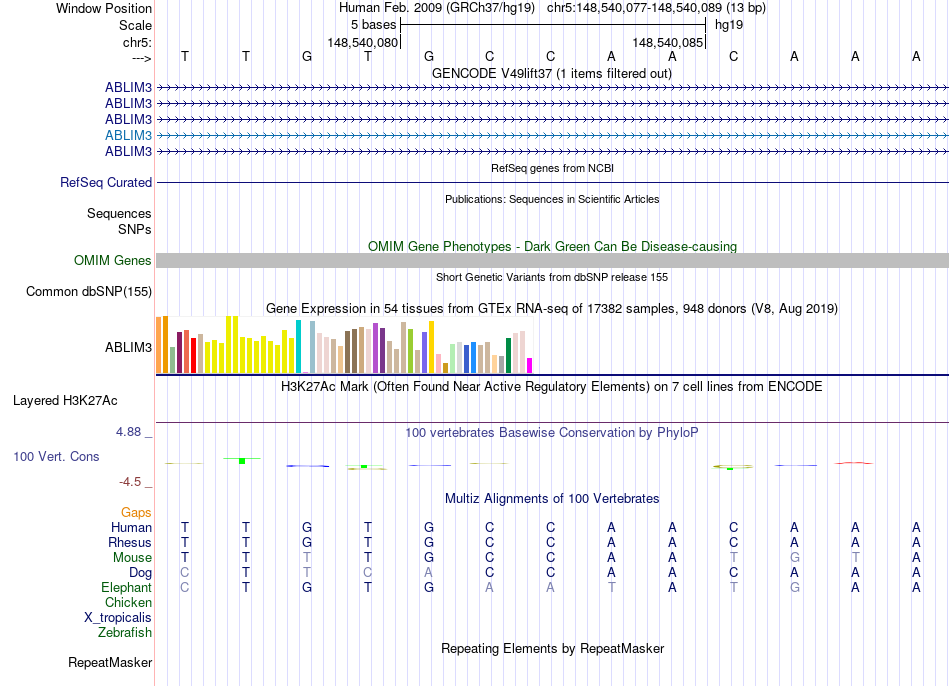Click the Common dbSNP(155) track label
Screen dimensions: 950x686
(x=88, y=291)
